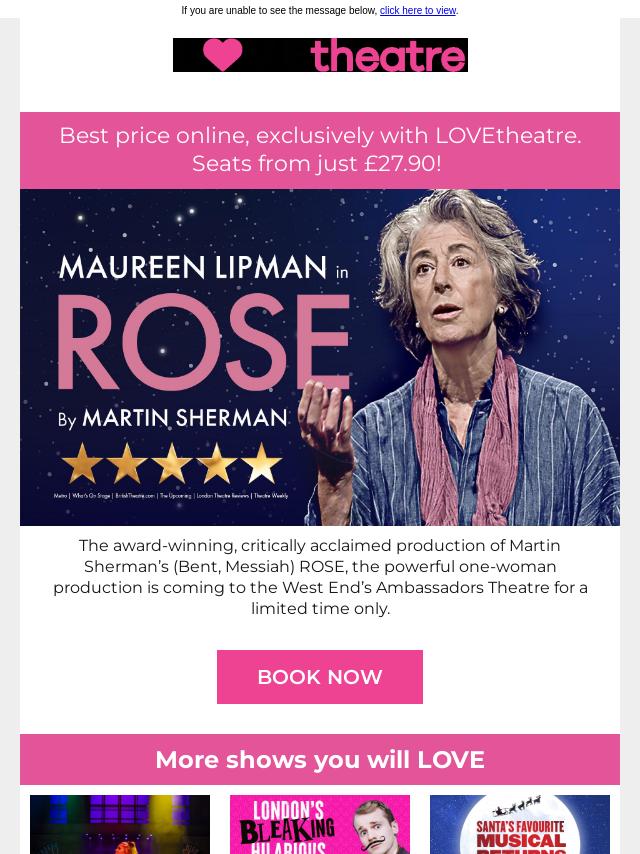The width and height of the screenshot is (640, 854).
Task: Click Maureen Lipman's face in the poster
Action: [x=455, y=283]
